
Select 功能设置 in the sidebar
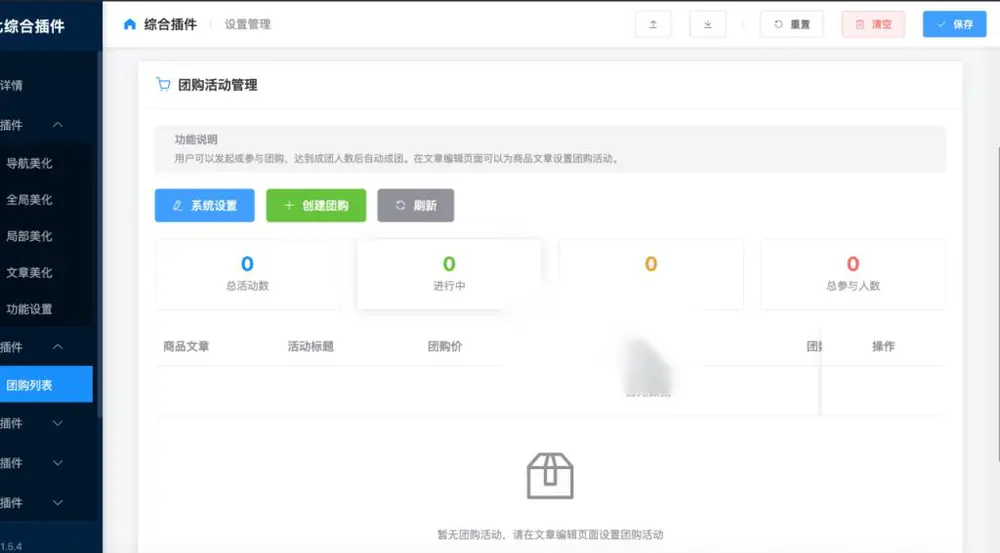(29, 309)
